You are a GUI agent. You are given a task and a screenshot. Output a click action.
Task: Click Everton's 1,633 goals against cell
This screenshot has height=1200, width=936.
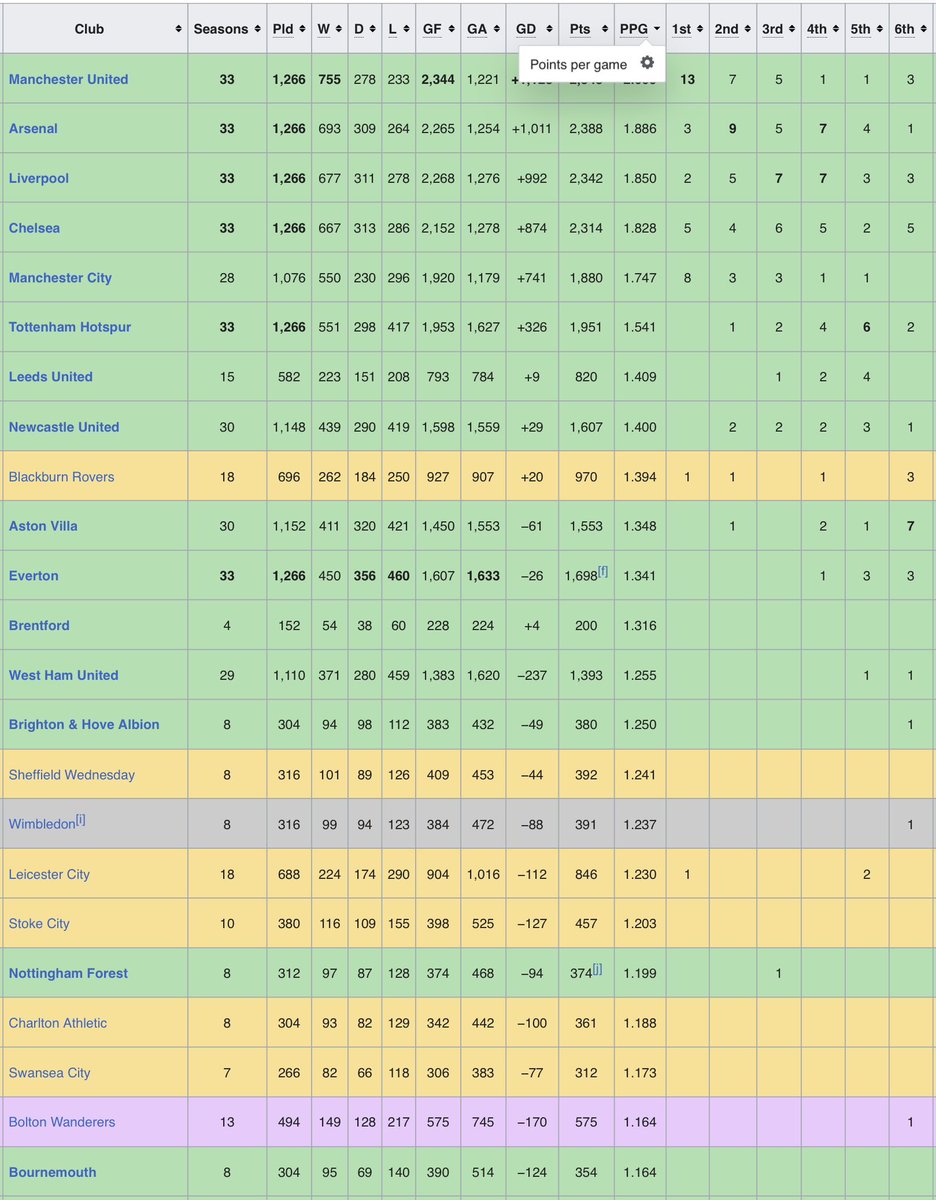pos(483,576)
